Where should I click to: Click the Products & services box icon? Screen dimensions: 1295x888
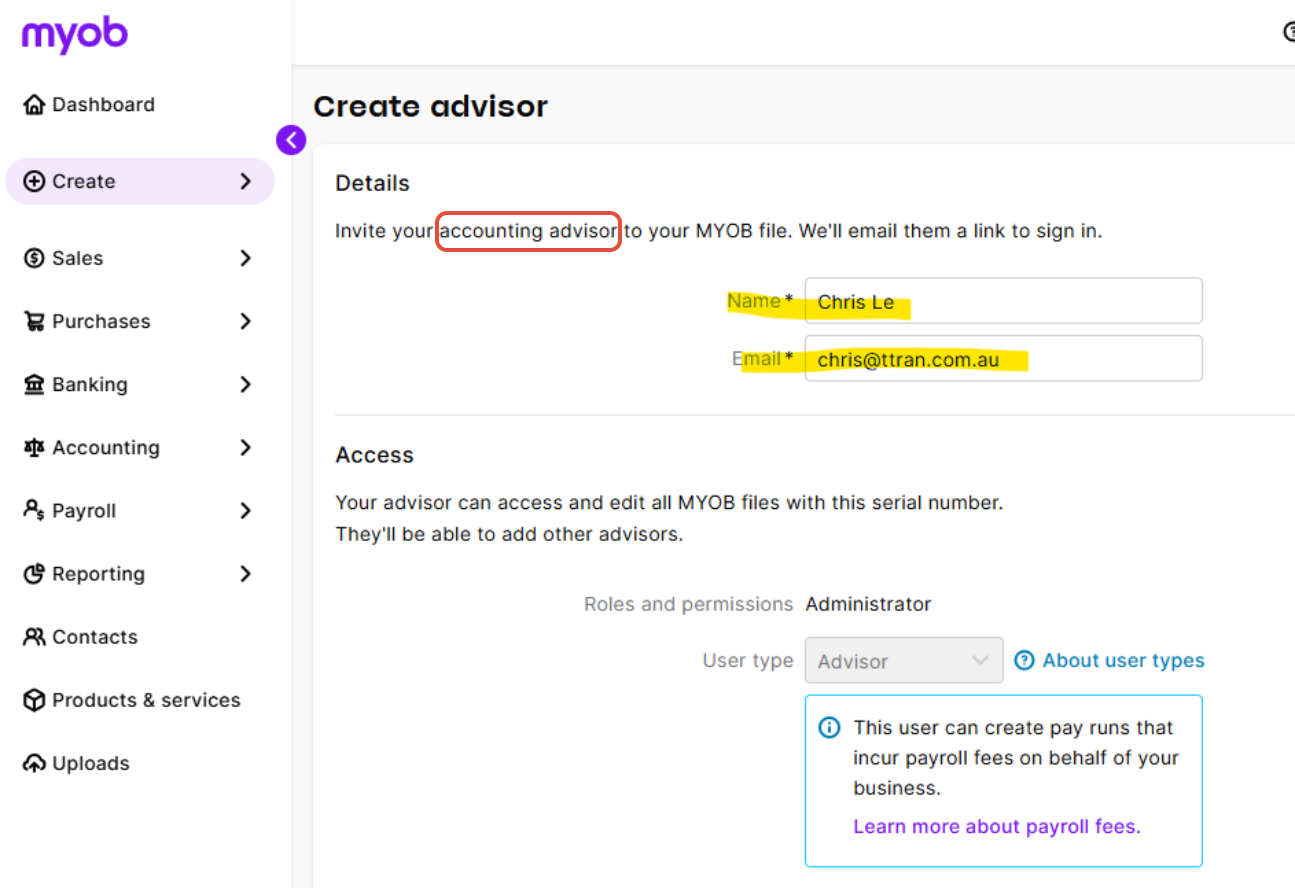[35, 700]
